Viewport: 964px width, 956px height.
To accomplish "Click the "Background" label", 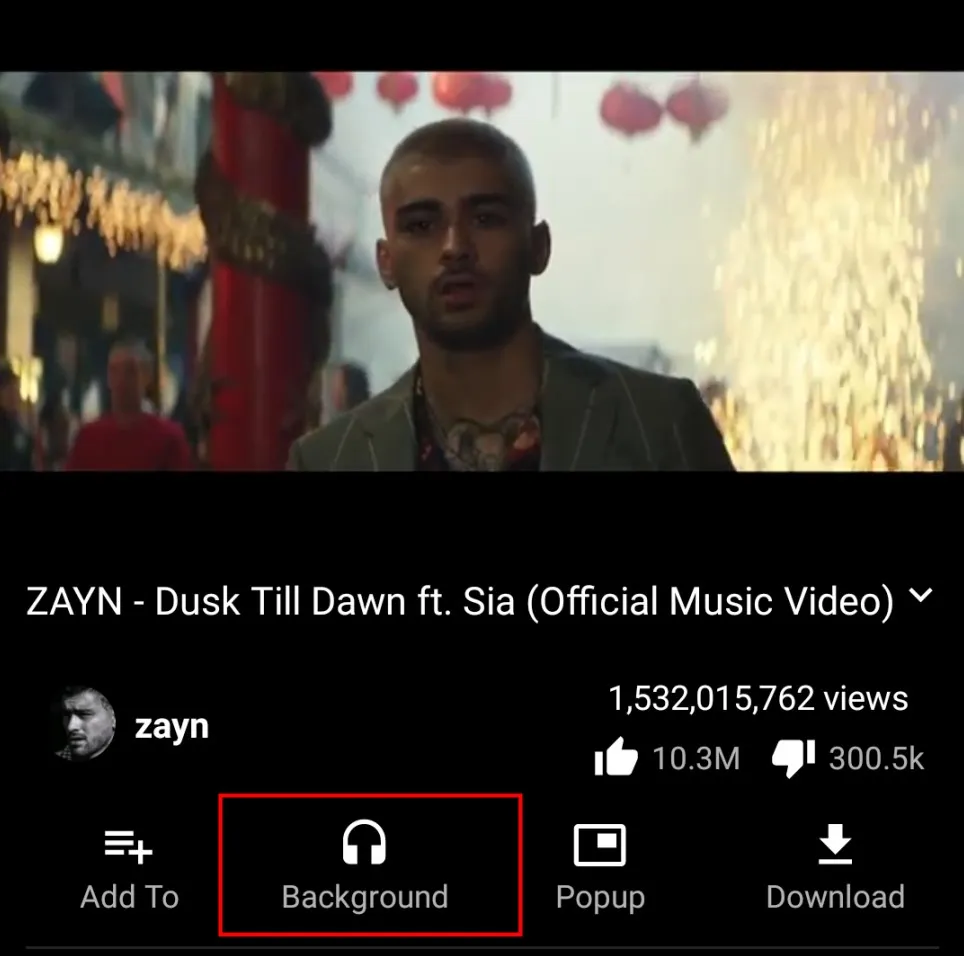I will pyautogui.click(x=365, y=896).
